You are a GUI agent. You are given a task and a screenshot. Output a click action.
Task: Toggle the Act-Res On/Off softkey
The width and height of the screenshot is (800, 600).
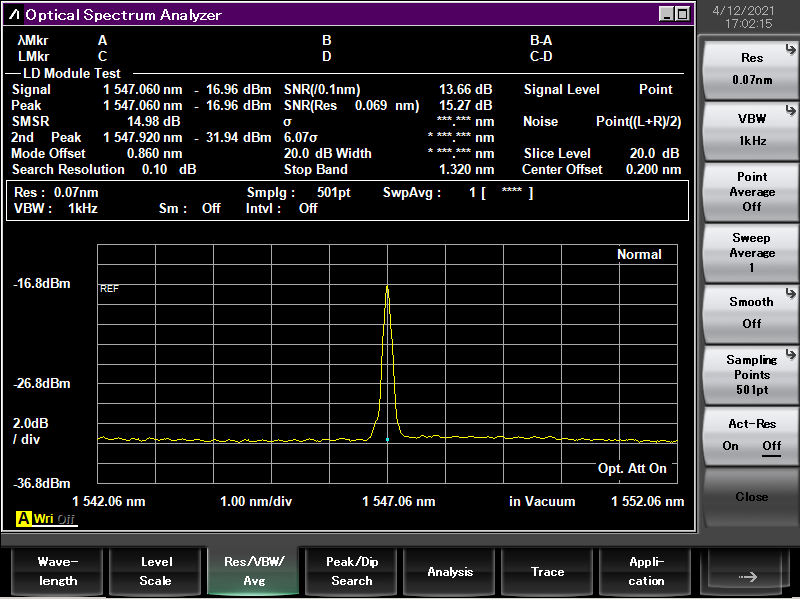[751, 435]
